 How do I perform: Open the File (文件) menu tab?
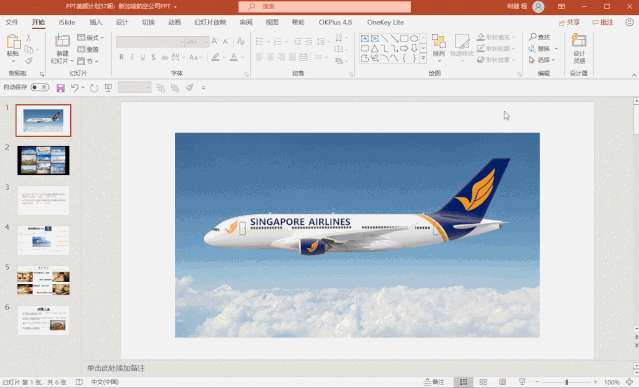11,22
